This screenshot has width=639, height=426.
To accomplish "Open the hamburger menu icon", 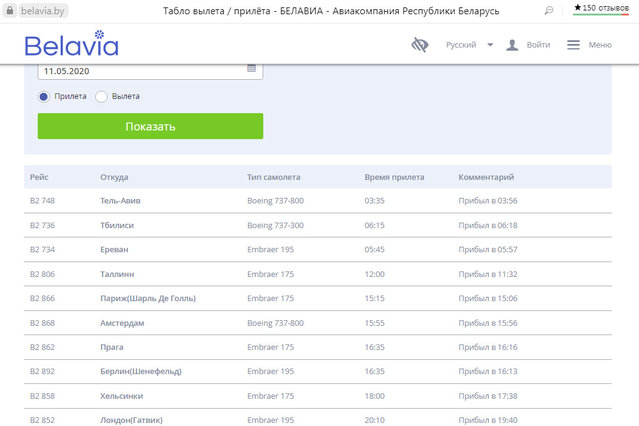I will (x=573, y=45).
